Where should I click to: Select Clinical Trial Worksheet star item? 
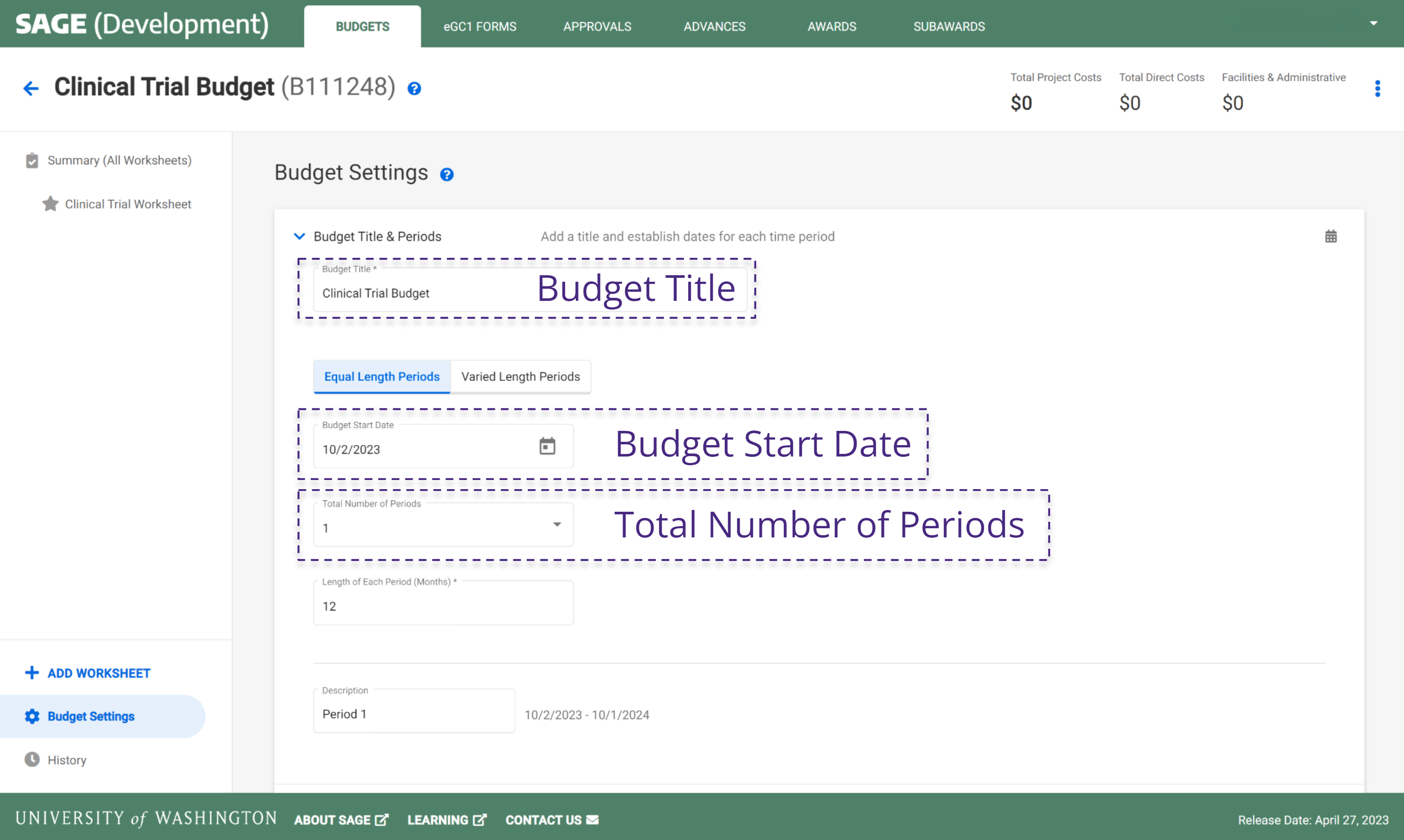coord(127,204)
